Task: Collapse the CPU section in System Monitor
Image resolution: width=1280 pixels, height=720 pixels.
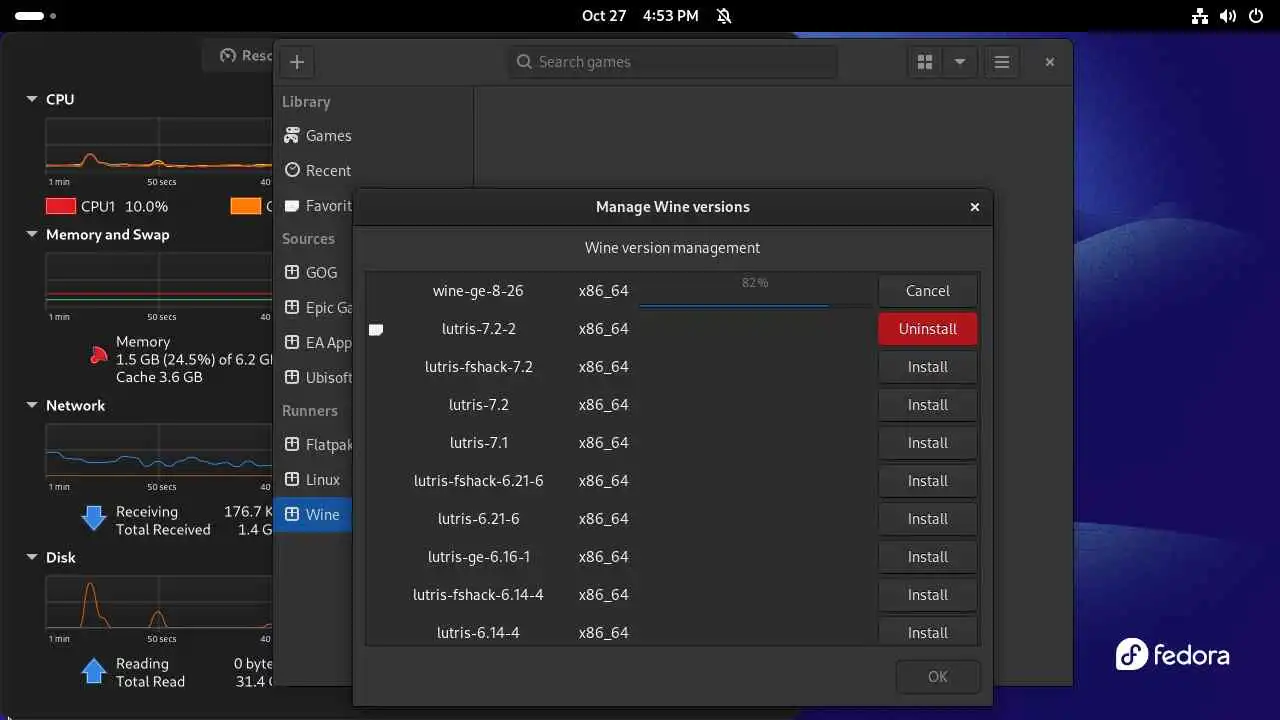Action: pyautogui.click(x=31, y=99)
